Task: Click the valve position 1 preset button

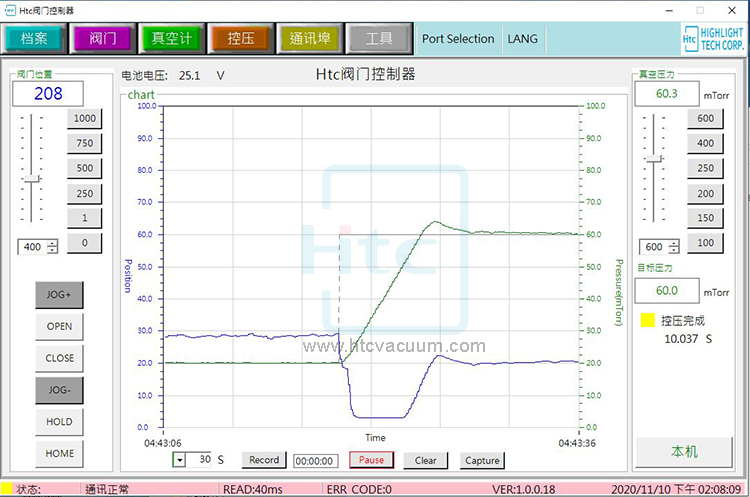Action: pos(85,218)
